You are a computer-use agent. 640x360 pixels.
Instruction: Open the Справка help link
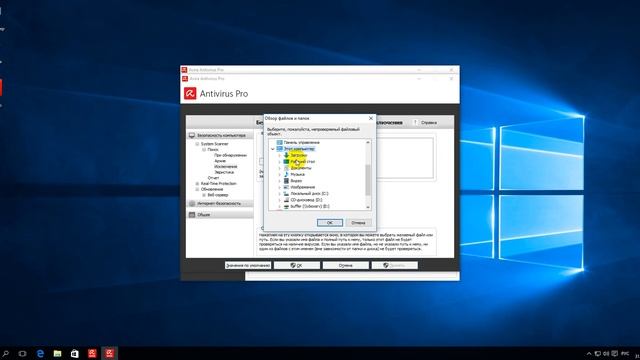click(429, 122)
